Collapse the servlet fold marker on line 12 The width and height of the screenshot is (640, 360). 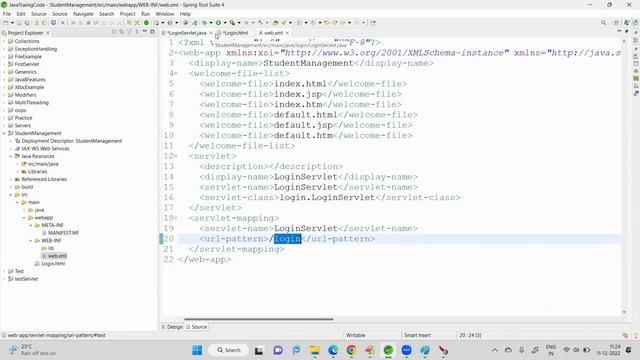coord(176,156)
